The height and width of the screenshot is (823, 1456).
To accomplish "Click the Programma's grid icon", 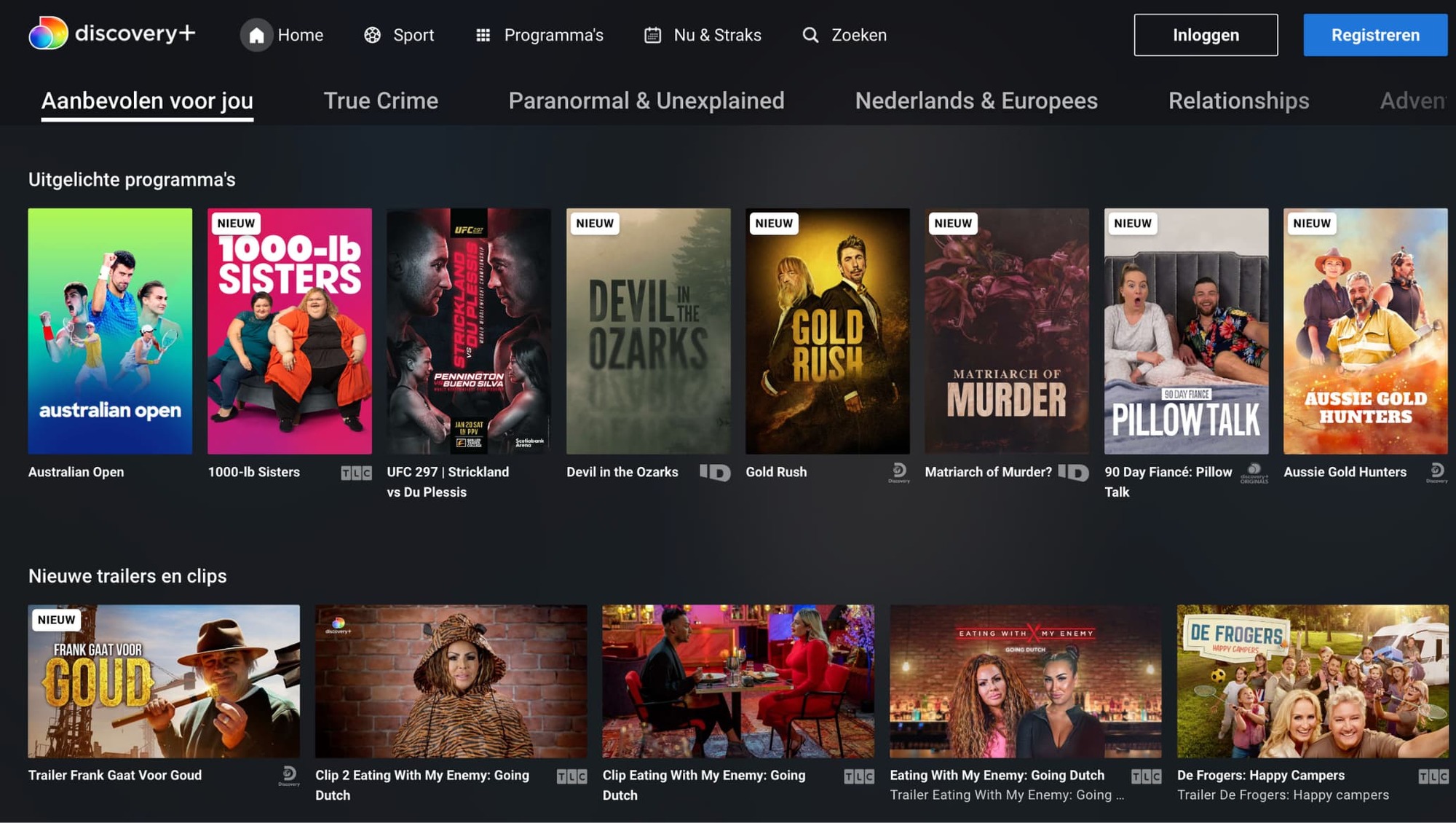I will [483, 35].
